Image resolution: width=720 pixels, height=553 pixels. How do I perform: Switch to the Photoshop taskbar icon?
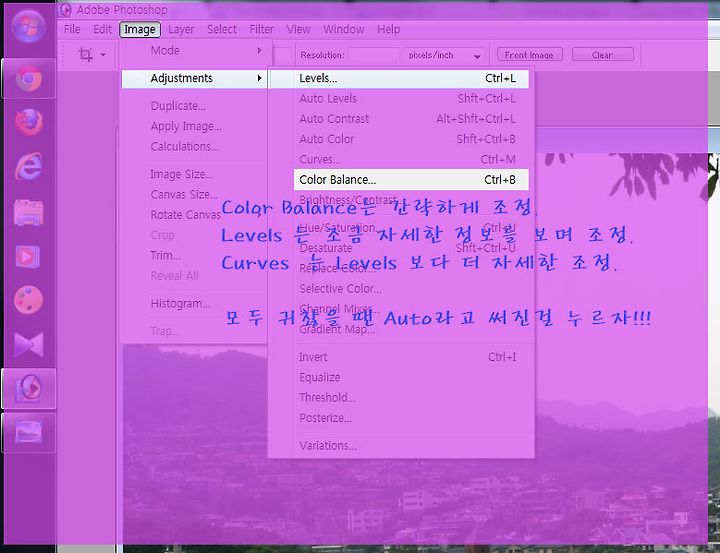click(28, 389)
